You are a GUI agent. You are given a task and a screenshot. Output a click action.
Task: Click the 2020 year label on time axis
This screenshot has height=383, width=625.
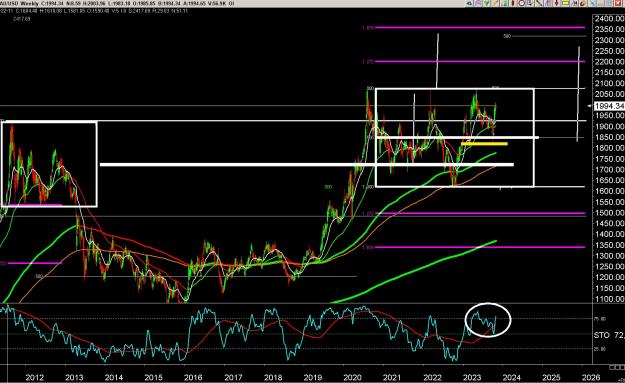point(352,377)
